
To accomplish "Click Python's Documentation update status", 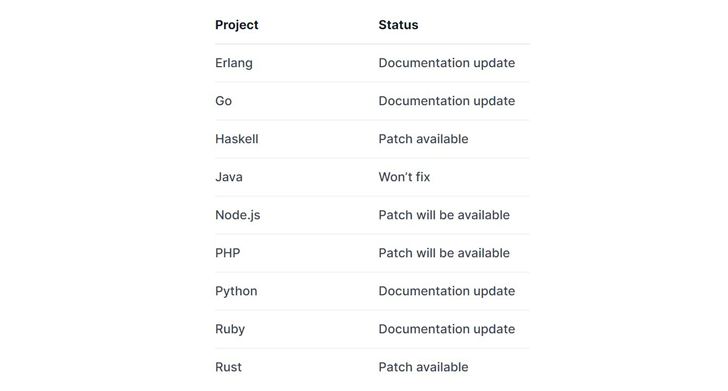I will tap(447, 291).
